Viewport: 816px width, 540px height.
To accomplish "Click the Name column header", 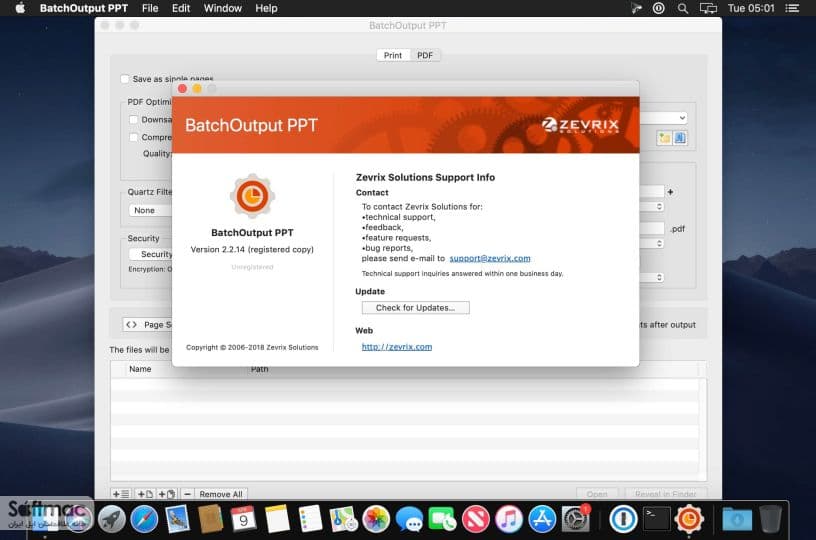I will point(140,369).
